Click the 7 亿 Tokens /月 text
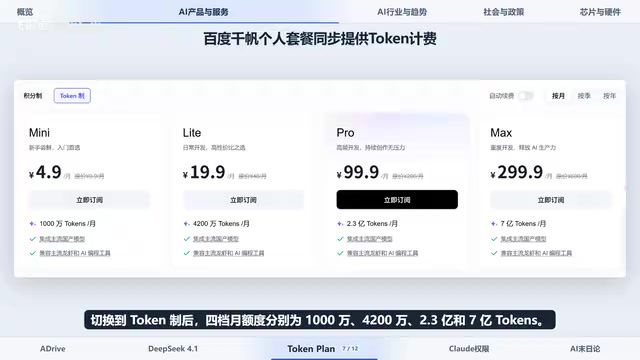Image resolution: width=640 pixels, height=360 pixels. coord(523,224)
